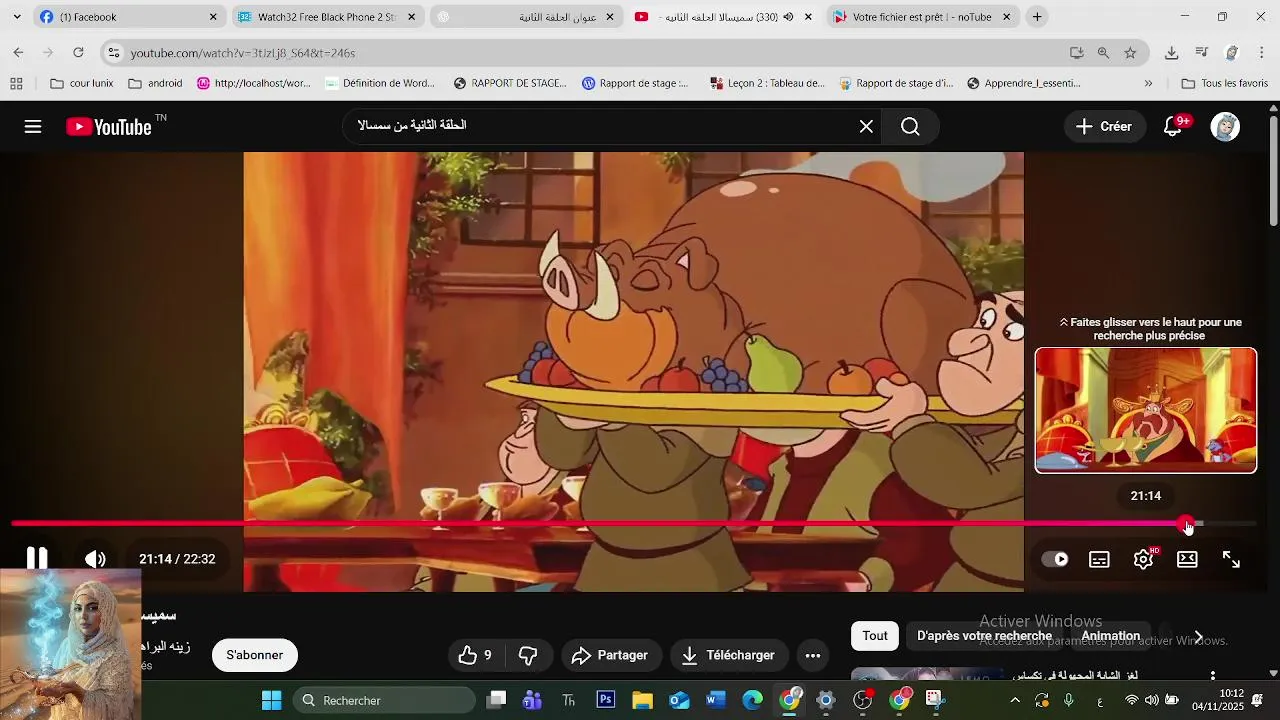The width and height of the screenshot is (1280, 720).
Task: Show hidden system tray icons
Action: [x=1015, y=700]
